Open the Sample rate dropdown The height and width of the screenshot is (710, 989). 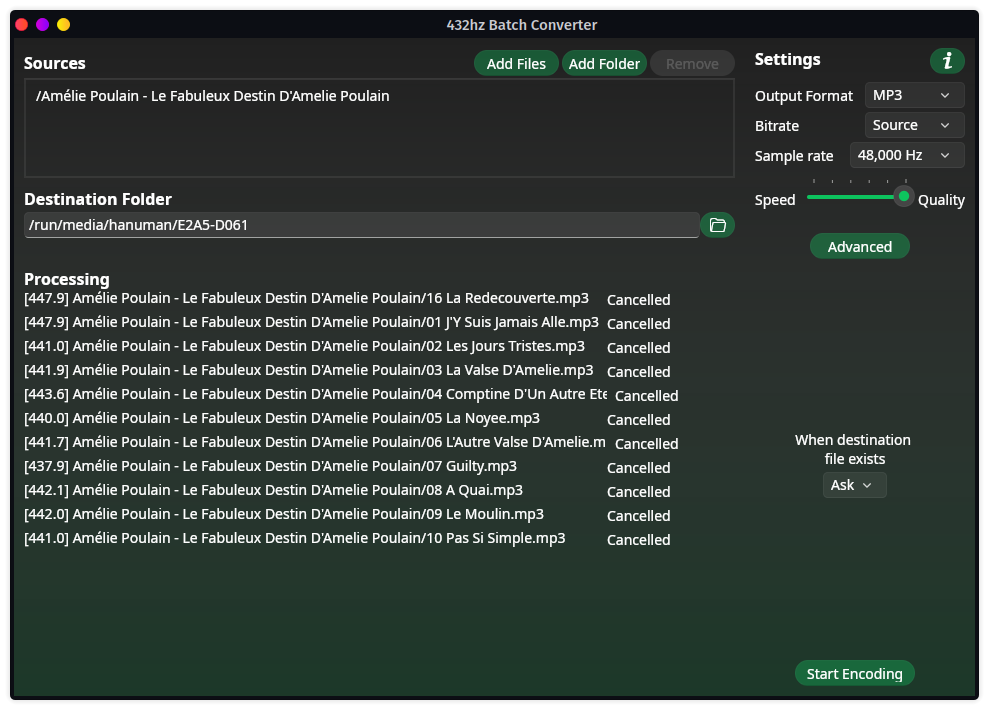pyautogui.click(x=906, y=155)
